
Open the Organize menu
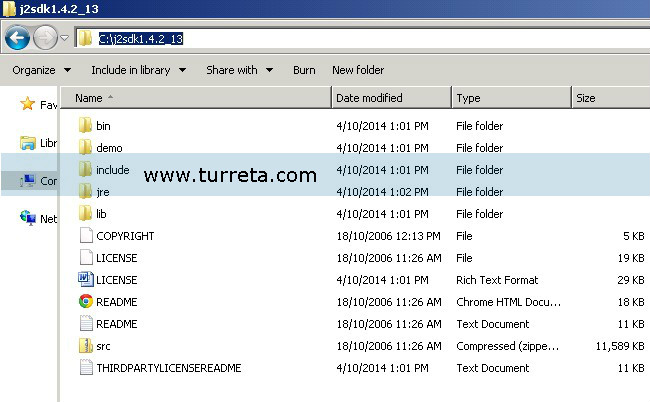tap(41, 70)
